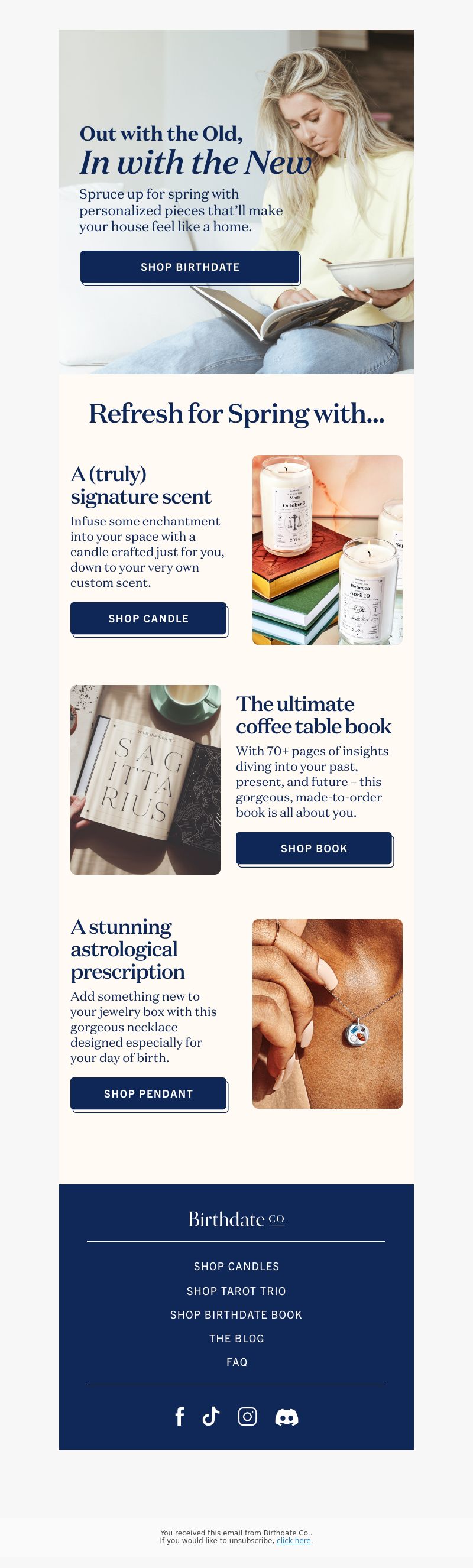Open THE BLOG footer link

[236, 1339]
